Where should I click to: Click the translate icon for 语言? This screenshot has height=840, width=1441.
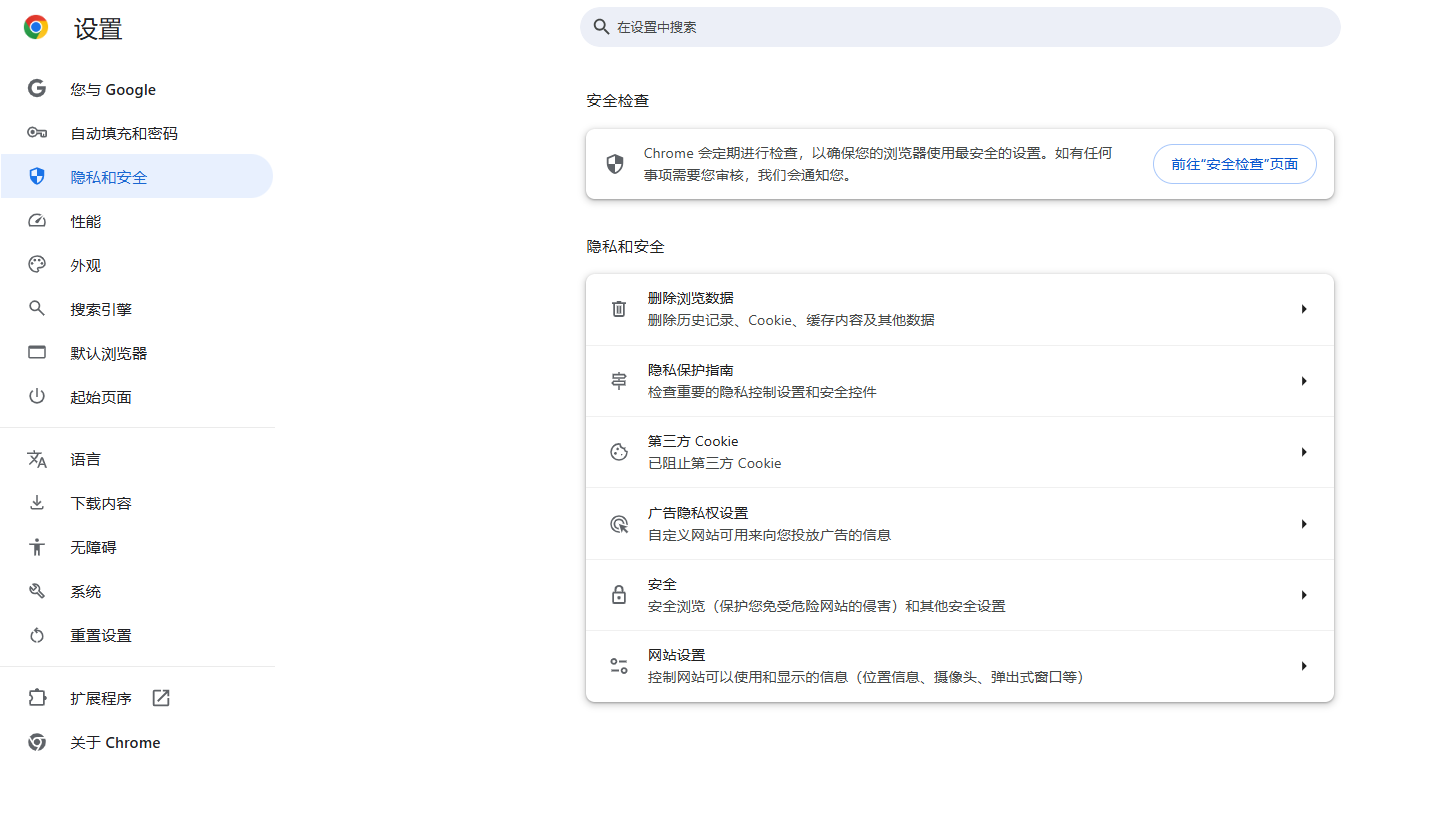click(x=37, y=459)
